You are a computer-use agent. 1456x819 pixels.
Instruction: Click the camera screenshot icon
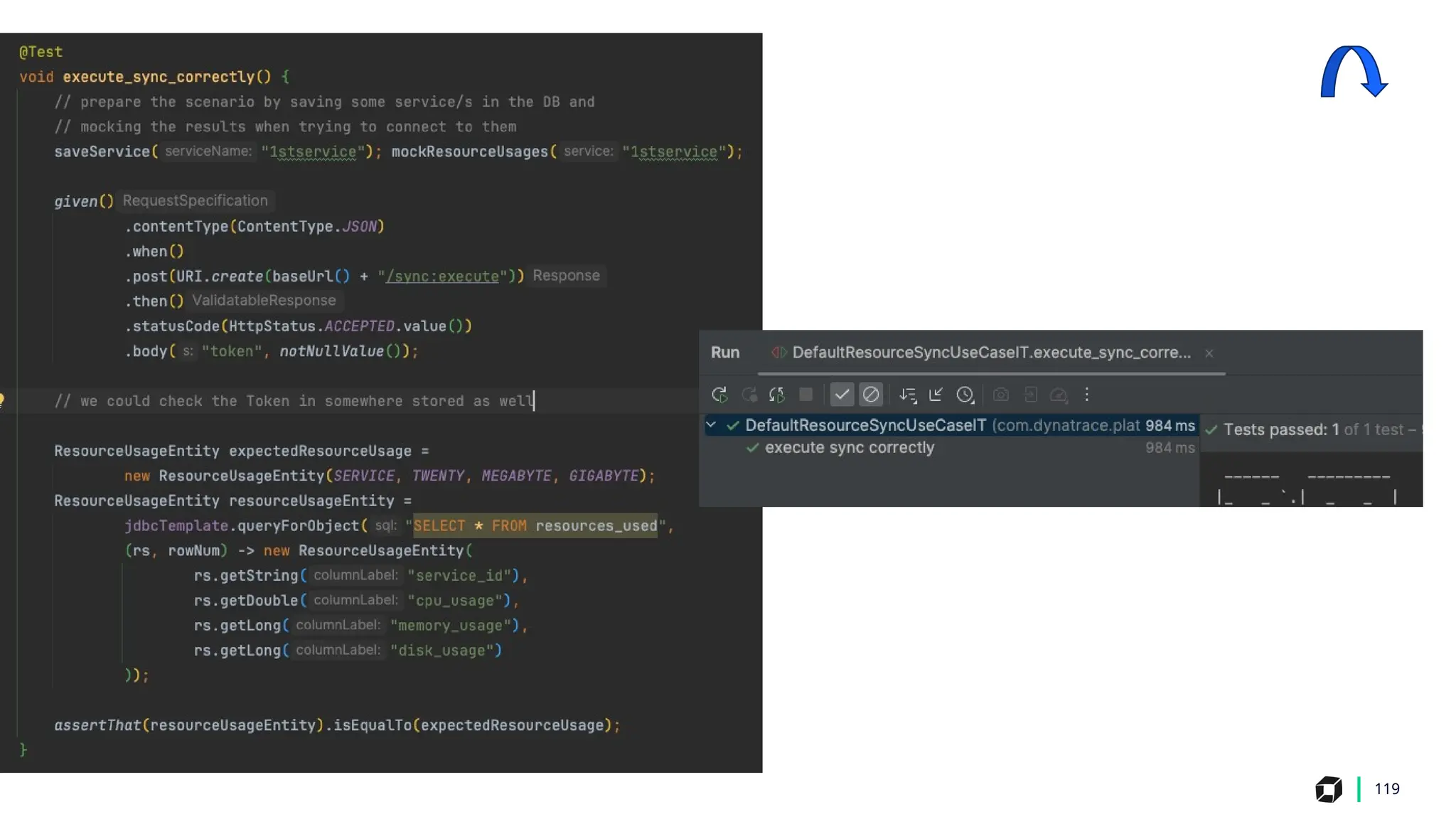point(1001,395)
